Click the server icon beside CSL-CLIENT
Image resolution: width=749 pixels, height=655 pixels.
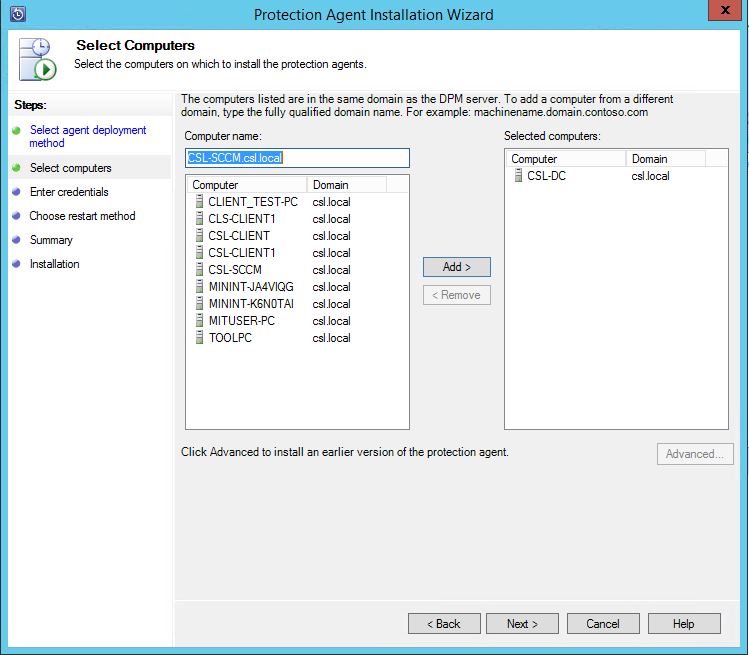tap(200, 236)
